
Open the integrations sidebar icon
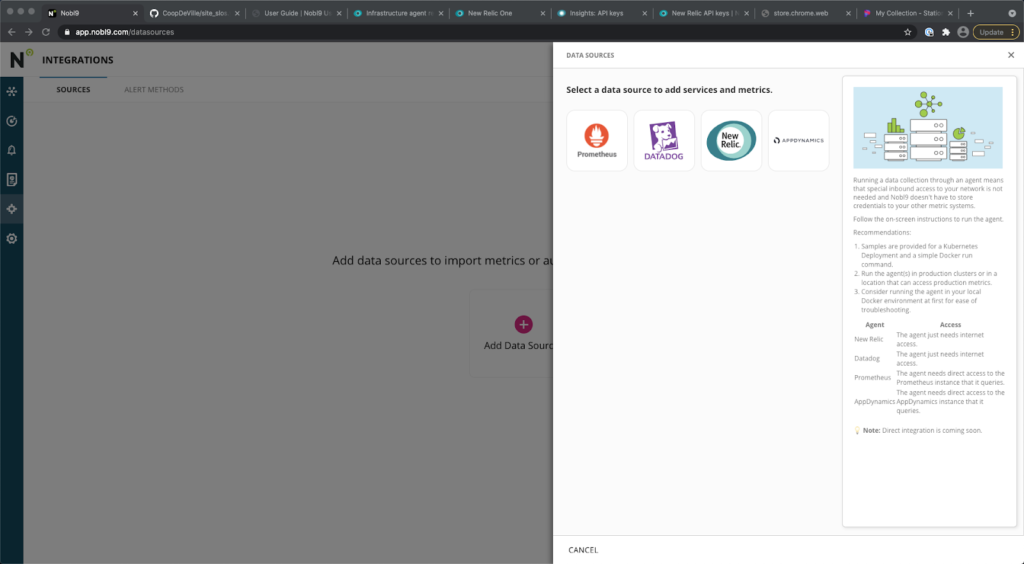point(12,209)
